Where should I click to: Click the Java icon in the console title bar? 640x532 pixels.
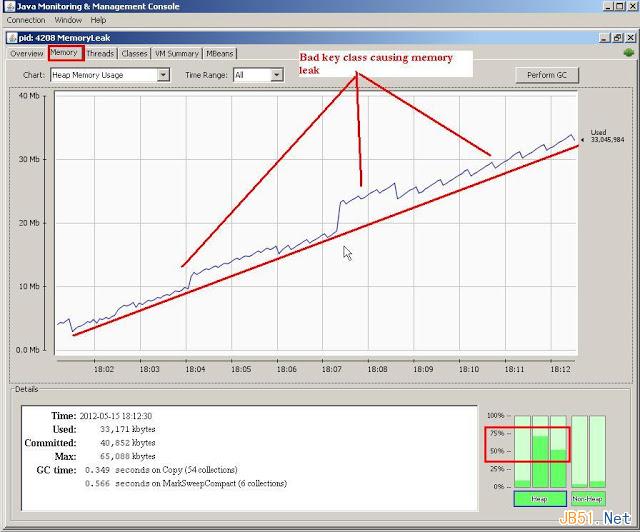point(9,6)
